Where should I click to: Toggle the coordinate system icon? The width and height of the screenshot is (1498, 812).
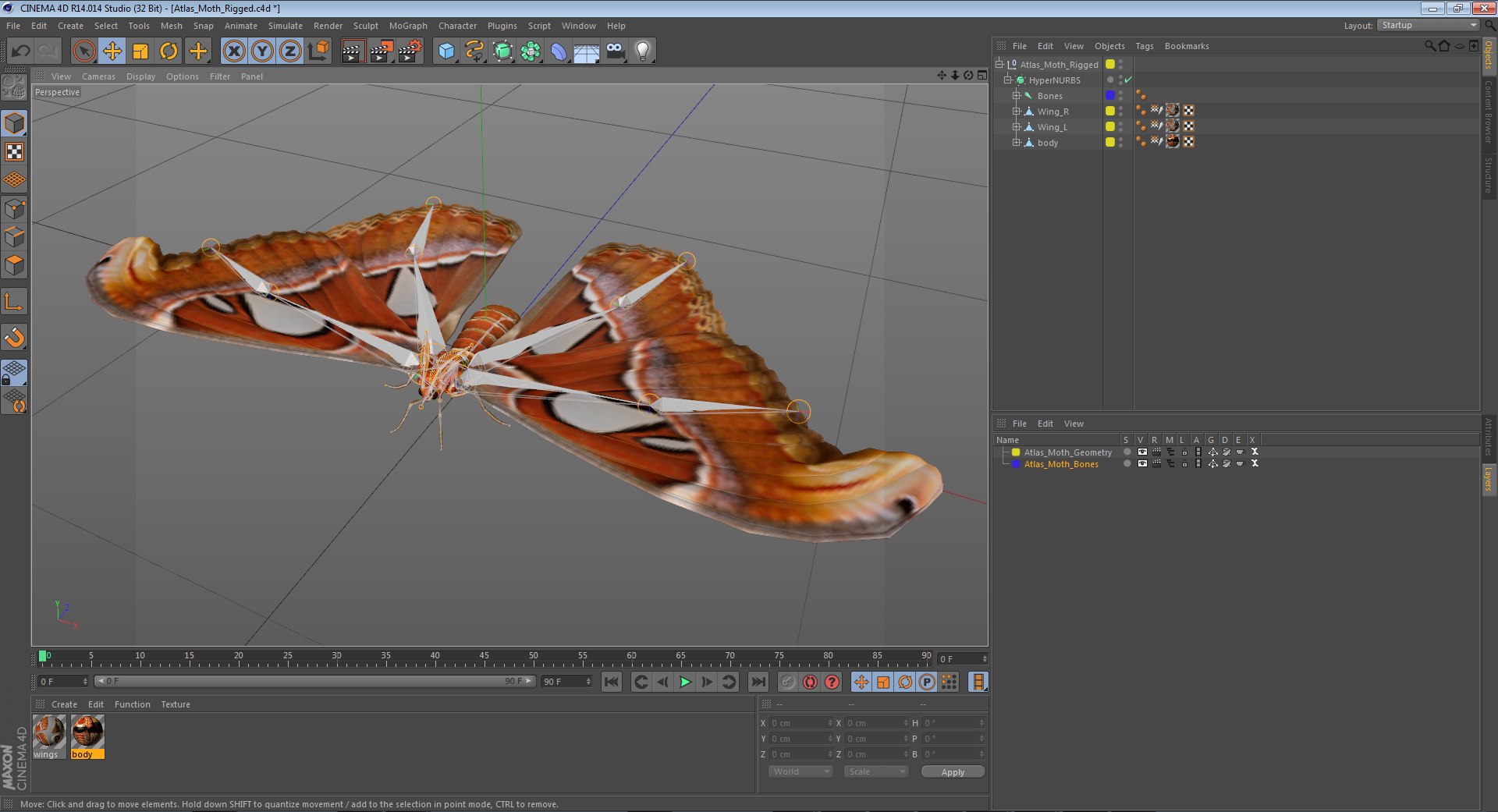point(318,51)
